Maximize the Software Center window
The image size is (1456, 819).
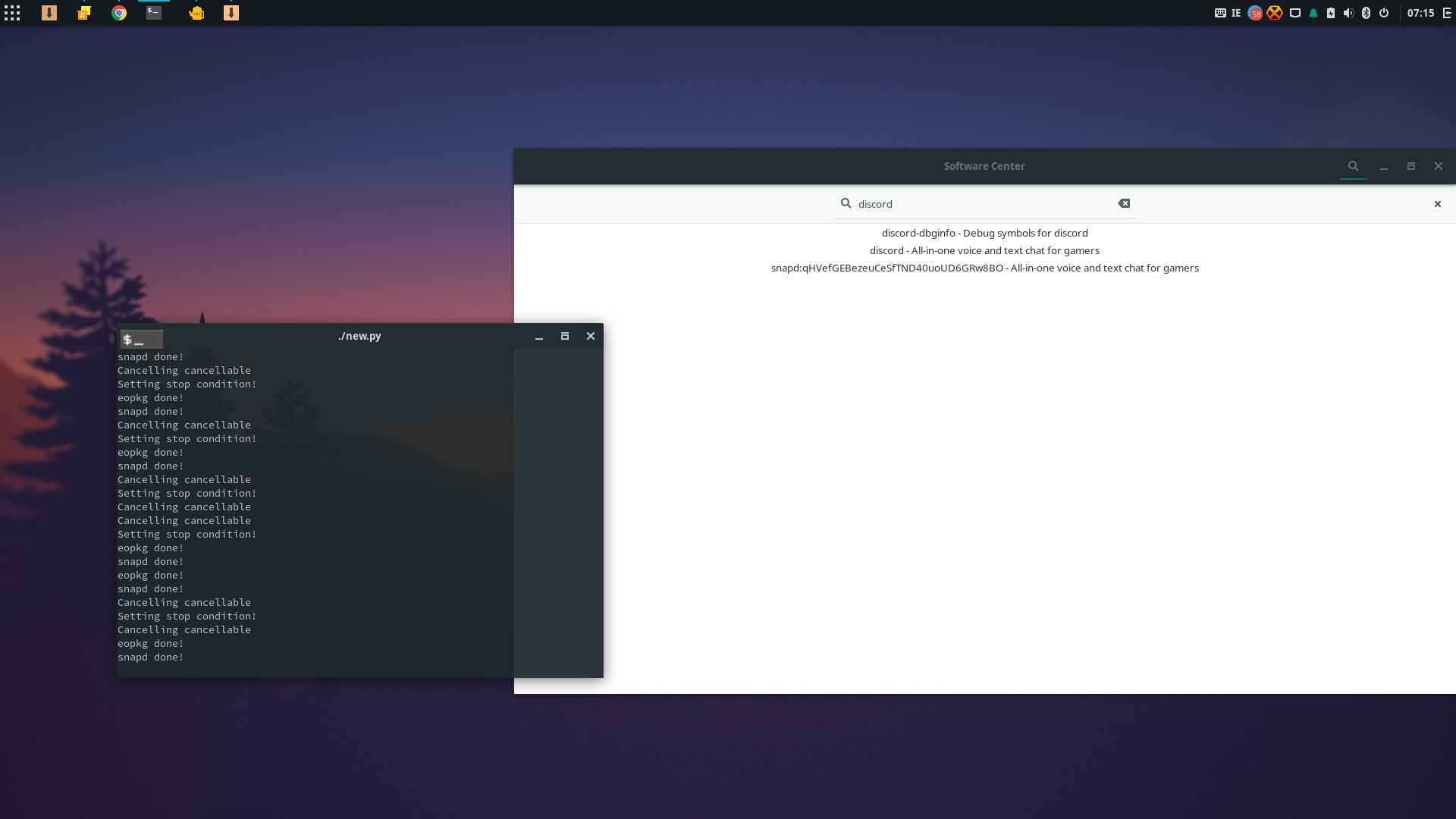point(1411,166)
